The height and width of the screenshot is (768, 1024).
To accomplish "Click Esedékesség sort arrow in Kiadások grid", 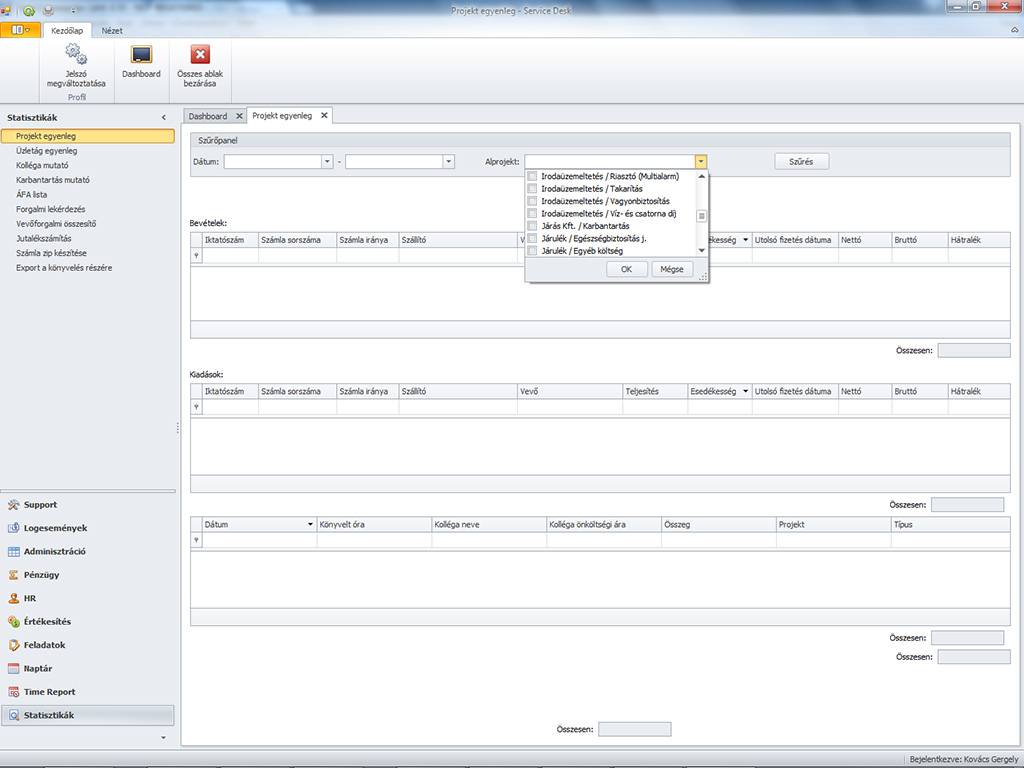I will [x=745, y=391].
